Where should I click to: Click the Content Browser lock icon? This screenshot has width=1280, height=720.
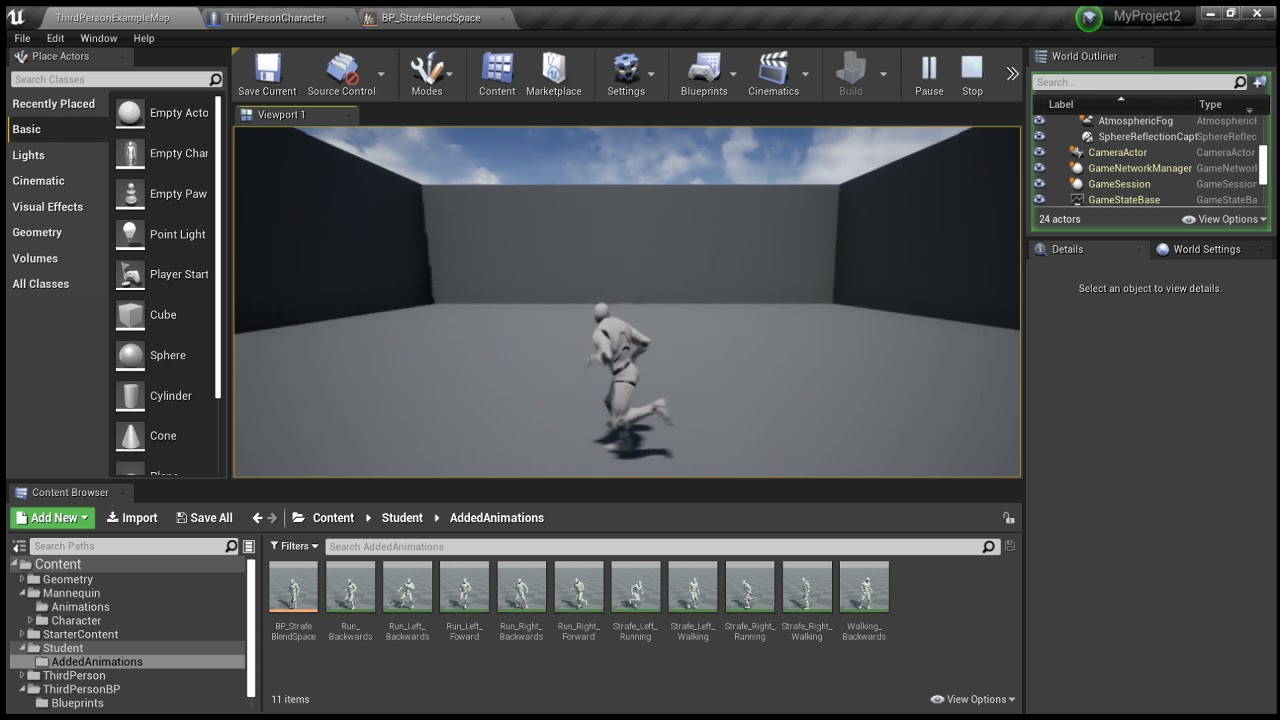[1009, 518]
